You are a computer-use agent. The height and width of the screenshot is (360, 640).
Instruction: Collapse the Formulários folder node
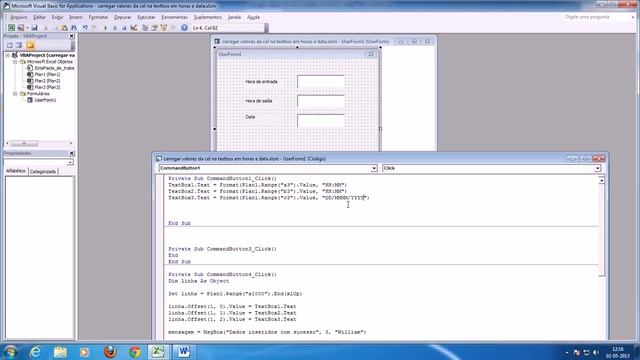[x=15, y=93]
